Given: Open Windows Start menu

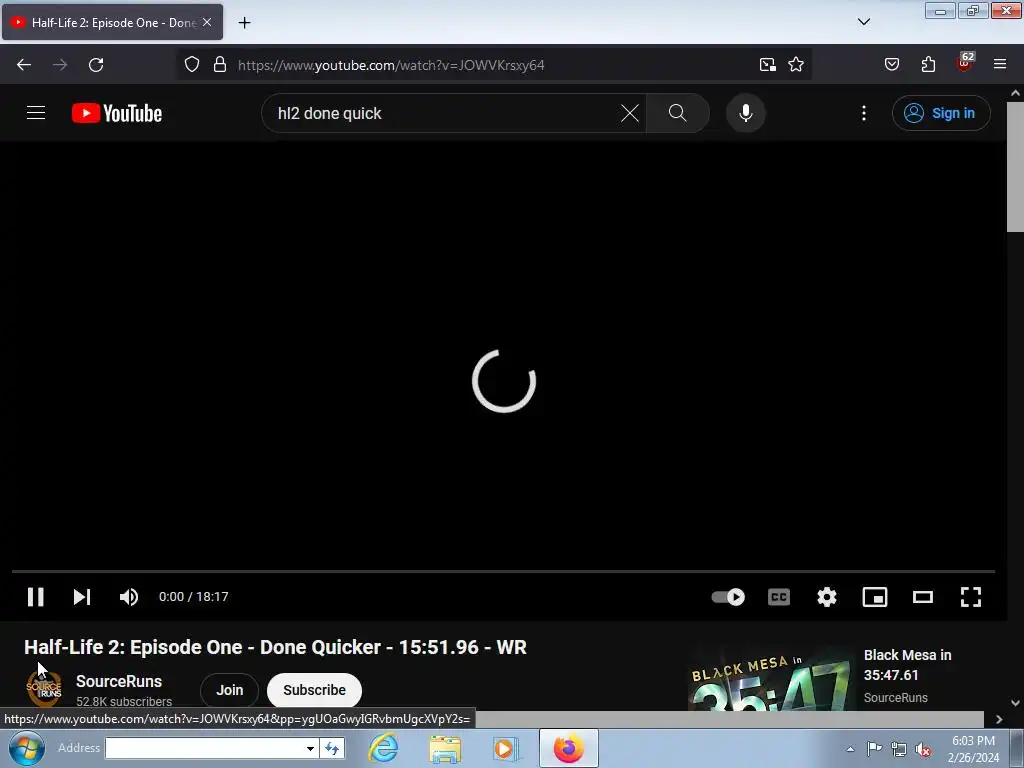Looking at the screenshot, I should 26,748.
